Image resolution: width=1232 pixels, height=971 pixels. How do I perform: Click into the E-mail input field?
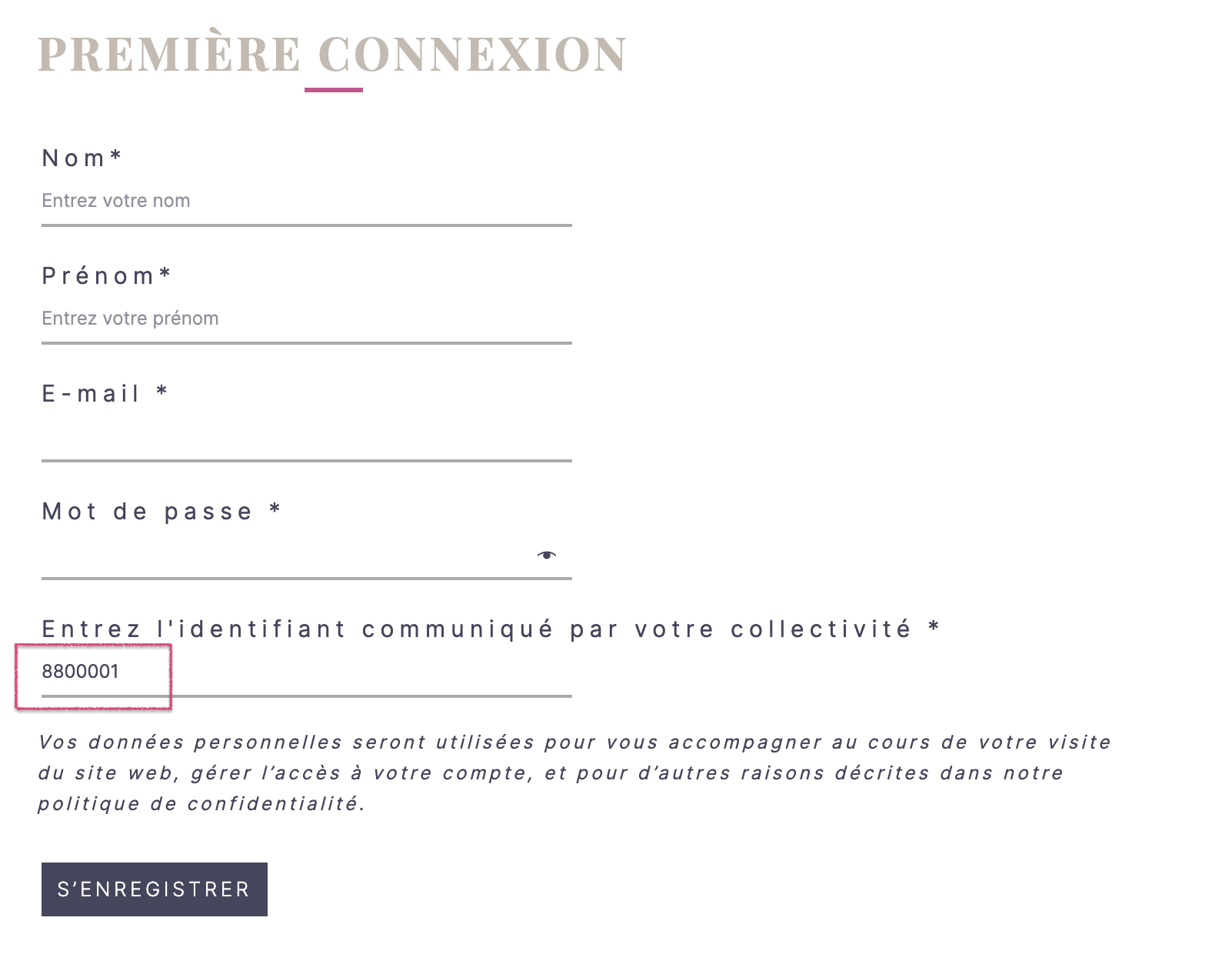coord(306,437)
